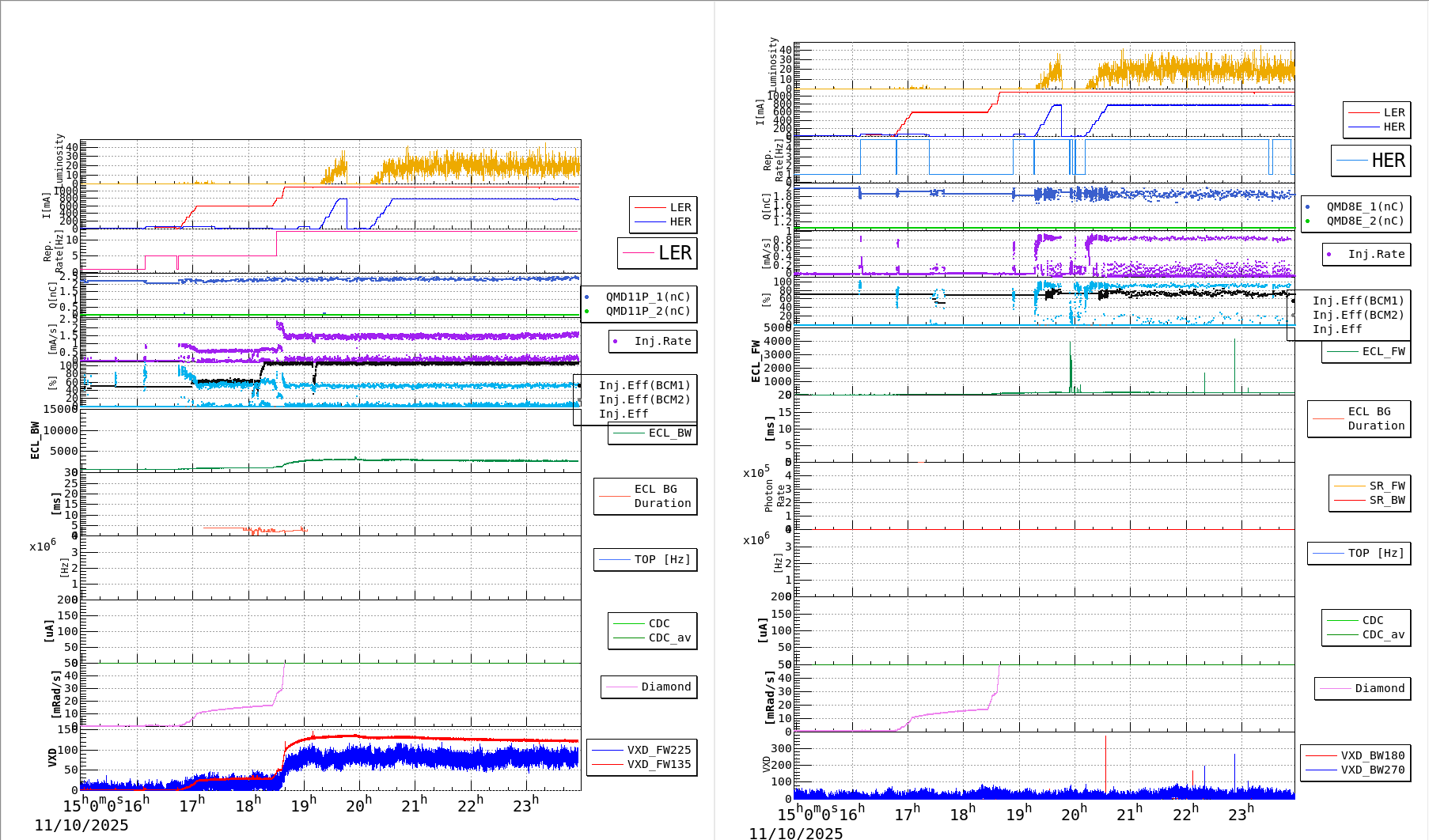Image resolution: width=1429 pixels, height=840 pixels.
Task: Click the large HER repetition rate label
Action: (1388, 161)
